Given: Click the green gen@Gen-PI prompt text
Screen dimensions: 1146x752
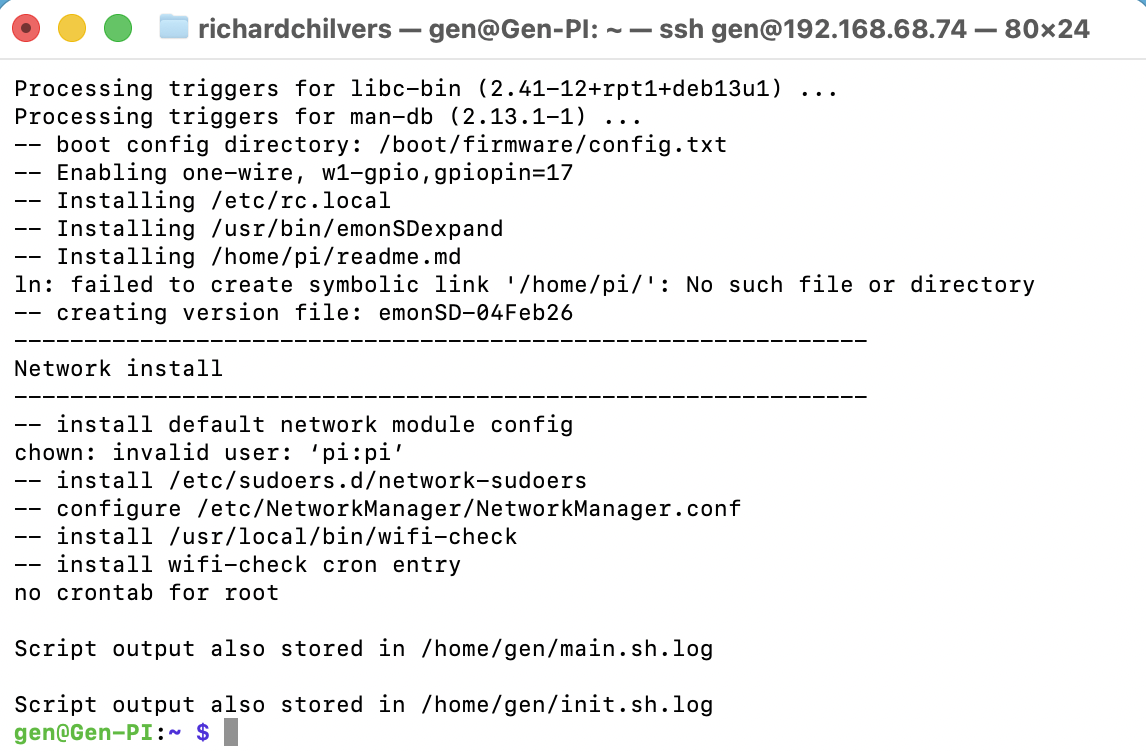Looking at the screenshot, I should coord(83,732).
